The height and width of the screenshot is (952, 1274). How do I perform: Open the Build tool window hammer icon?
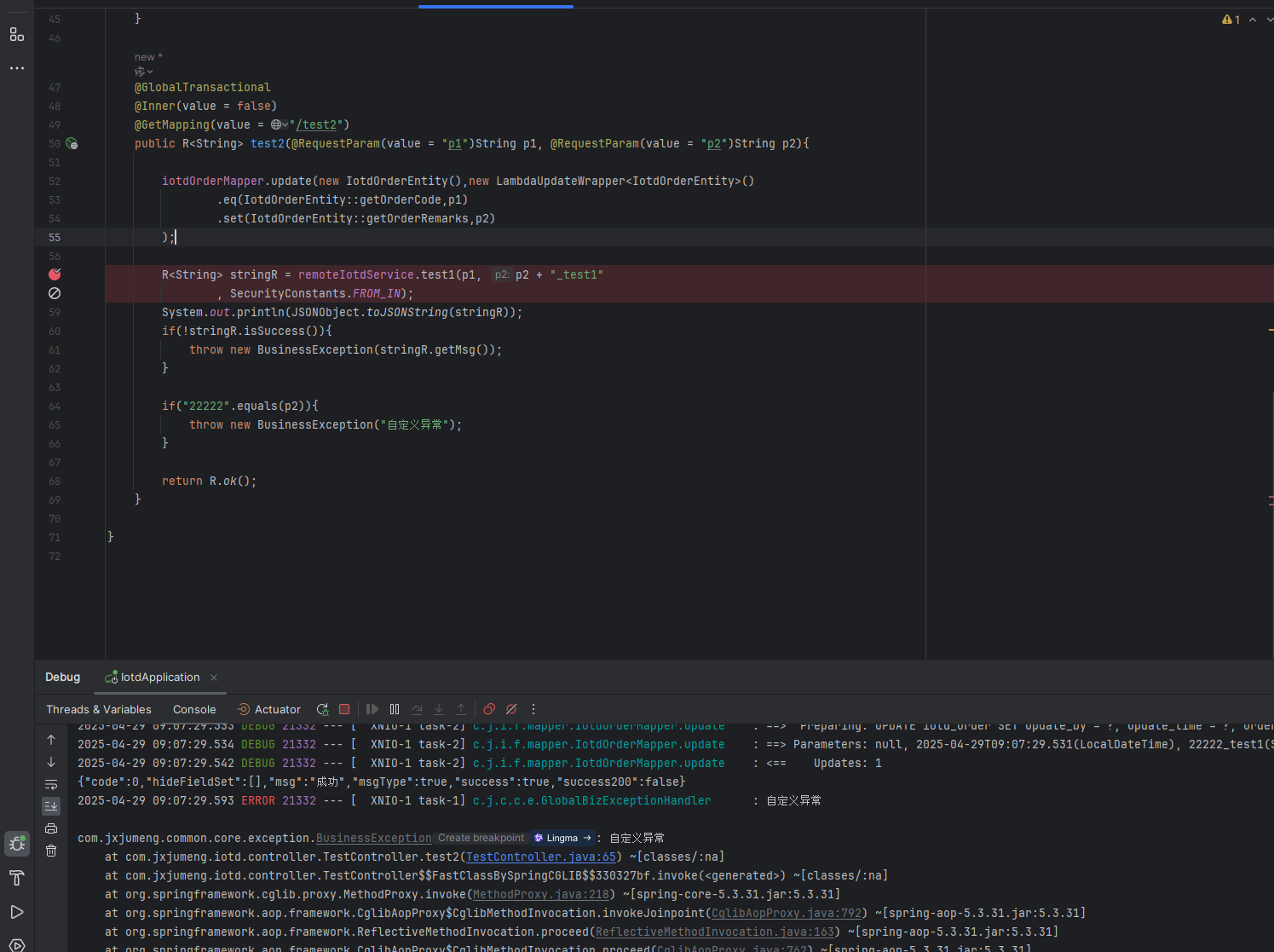point(16,878)
